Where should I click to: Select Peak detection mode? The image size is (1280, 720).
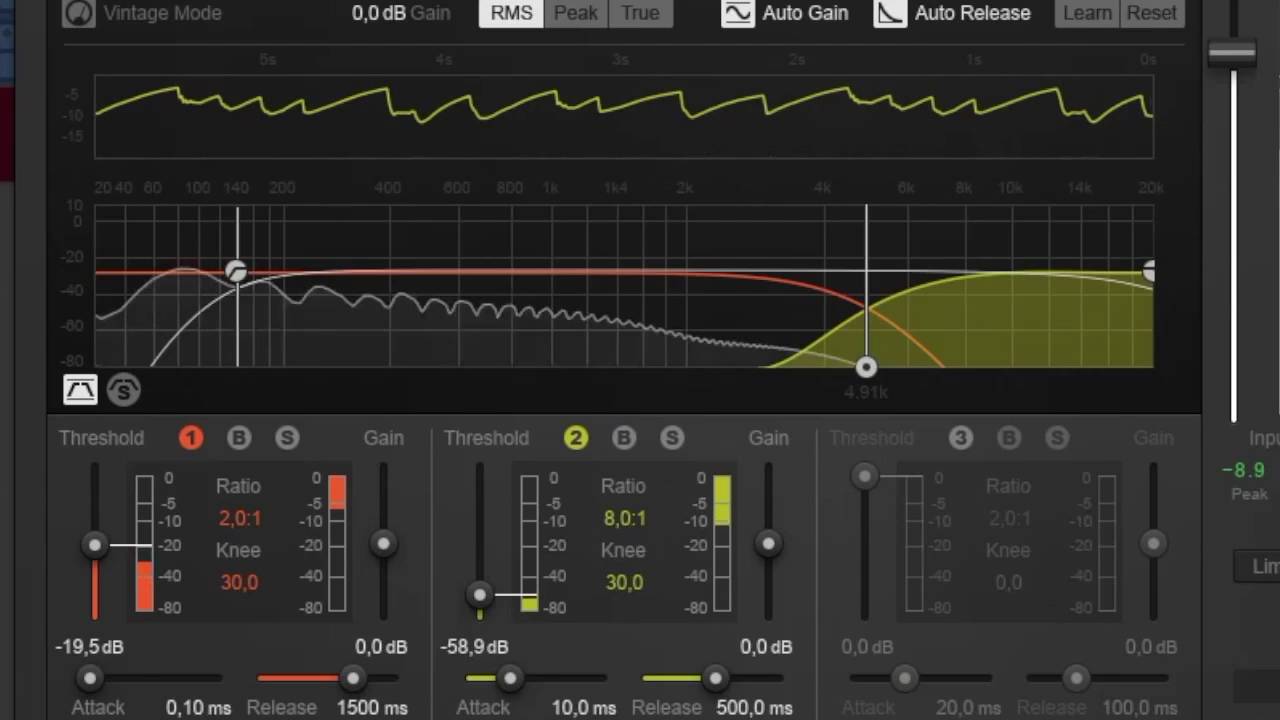click(x=576, y=13)
